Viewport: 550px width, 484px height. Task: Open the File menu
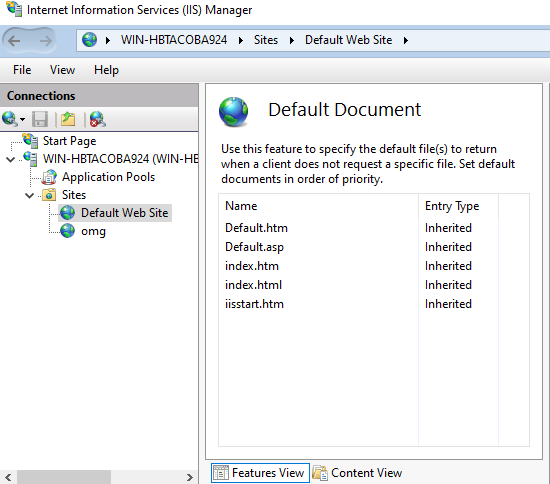point(22,70)
